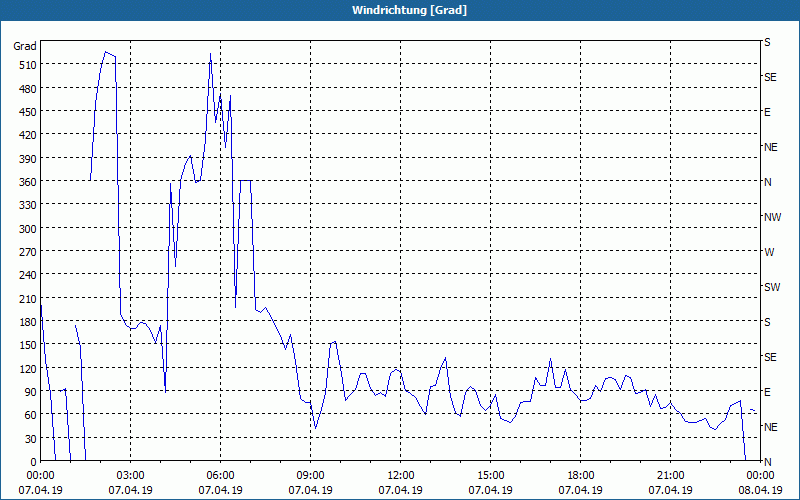Select the W compass direction label

point(768,252)
